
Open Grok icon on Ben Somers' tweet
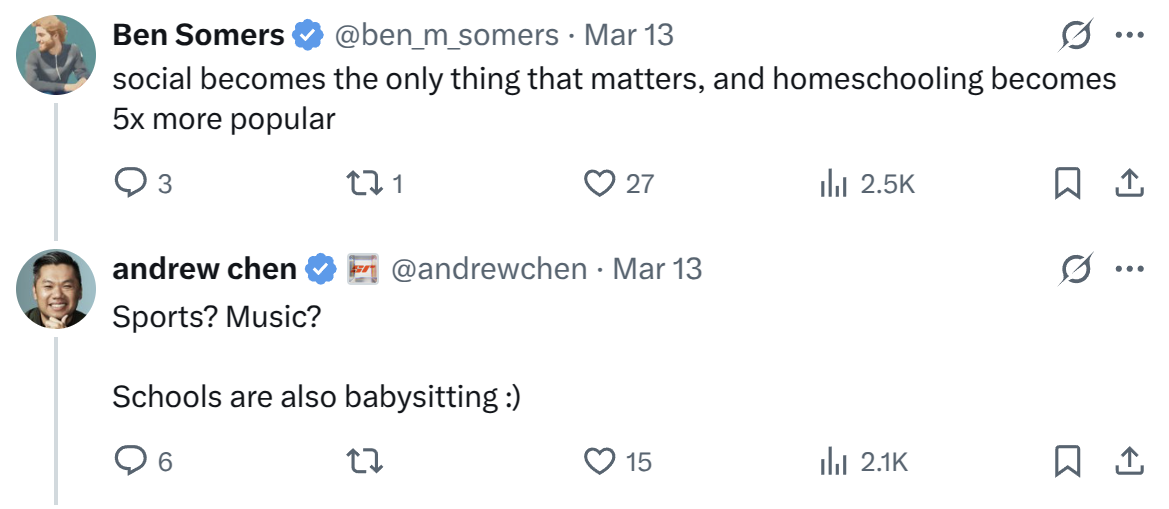(1077, 35)
